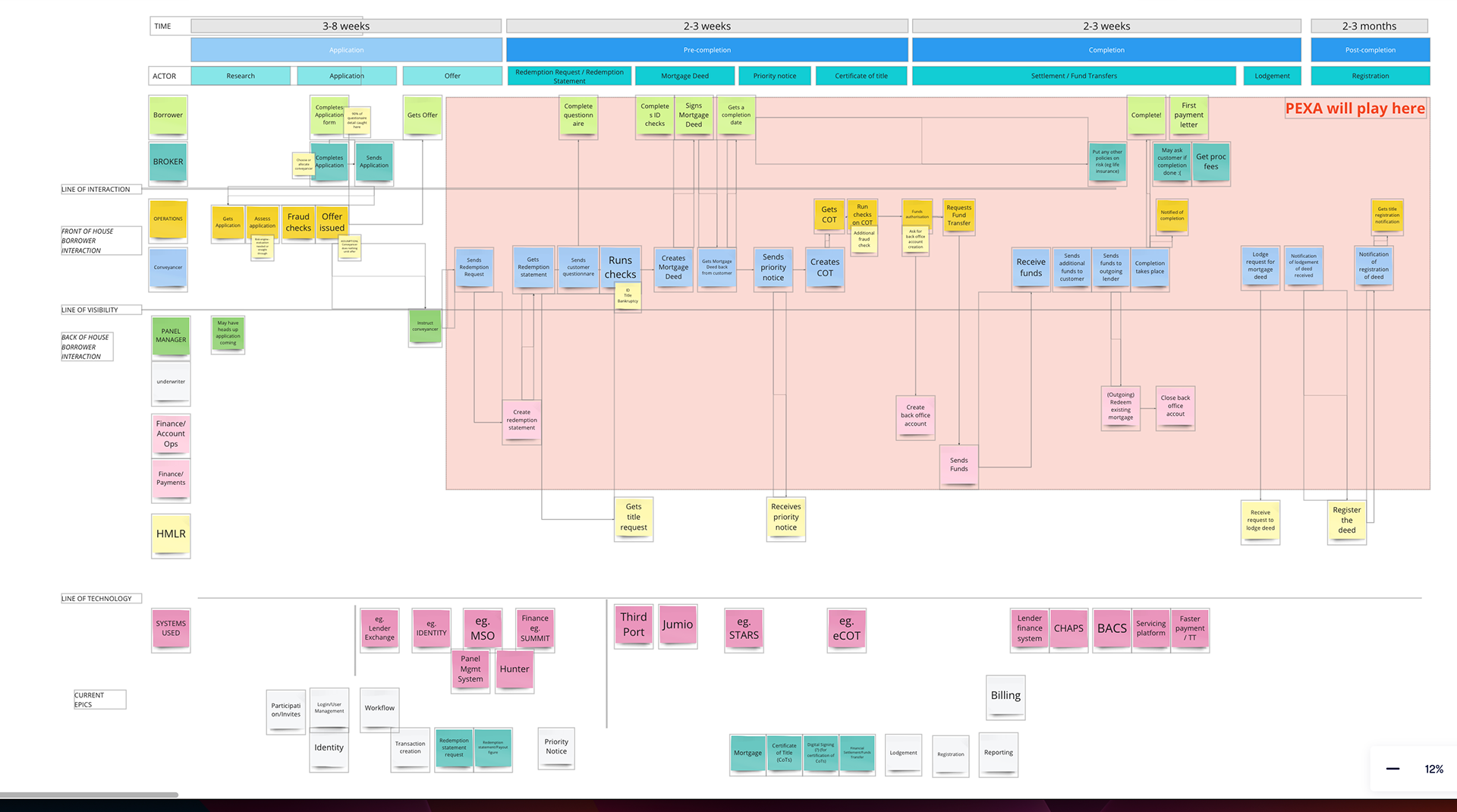Select the 'Signs Mortgage Deed' sticky note
The height and width of the screenshot is (812, 1457).
click(x=694, y=115)
